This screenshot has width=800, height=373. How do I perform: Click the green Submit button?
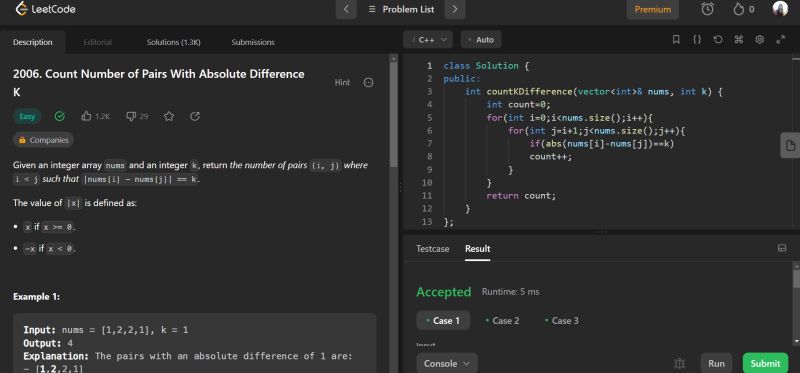click(765, 363)
